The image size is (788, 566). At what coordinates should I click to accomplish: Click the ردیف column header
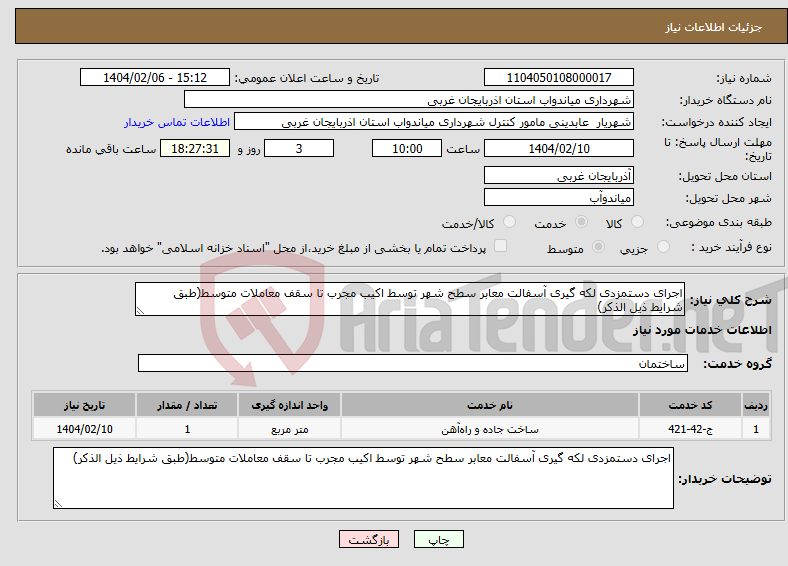tap(756, 405)
